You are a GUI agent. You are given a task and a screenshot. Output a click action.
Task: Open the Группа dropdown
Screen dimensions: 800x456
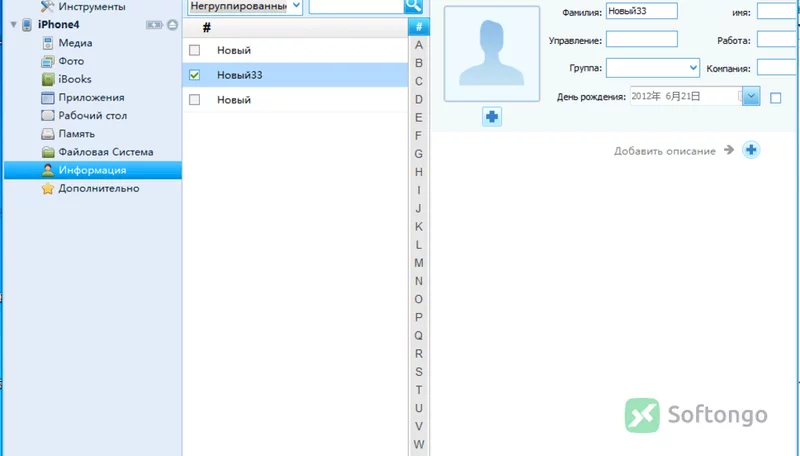tap(653, 68)
